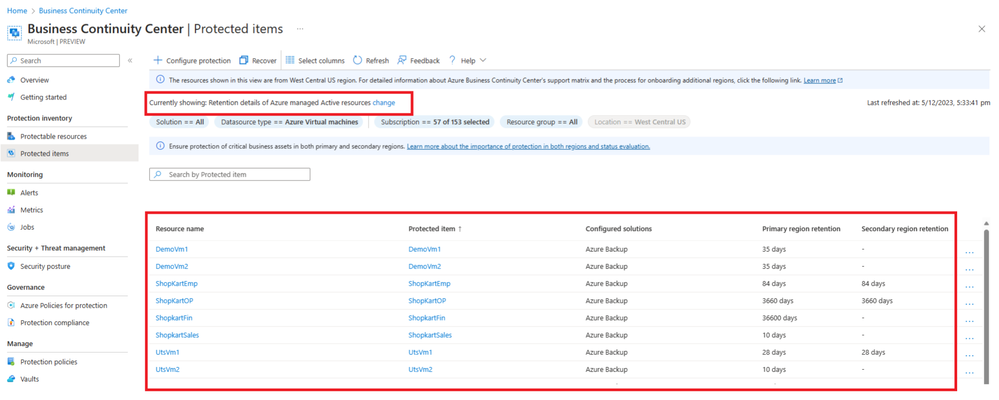999x400 pixels.
Task: Open Select columns option
Action: (315, 61)
